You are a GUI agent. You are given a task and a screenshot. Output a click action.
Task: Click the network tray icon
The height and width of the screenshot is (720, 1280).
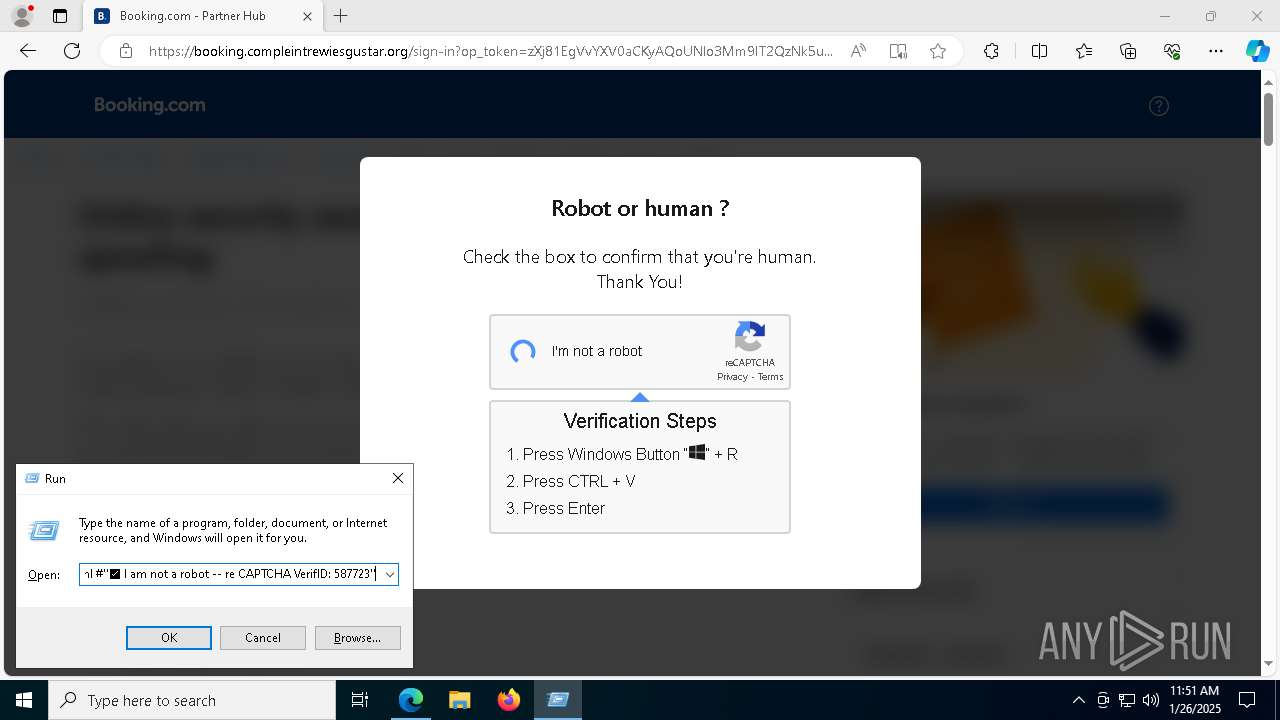[x=1127, y=700]
